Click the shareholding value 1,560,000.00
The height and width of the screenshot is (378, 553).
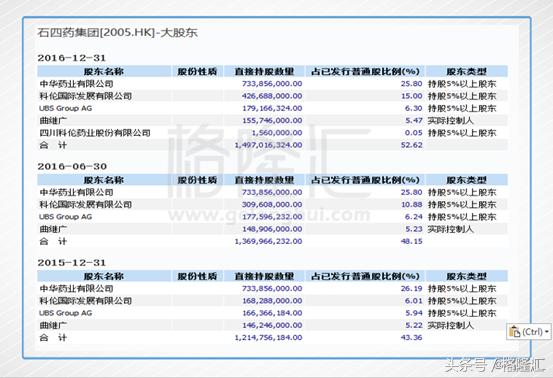click(x=277, y=133)
